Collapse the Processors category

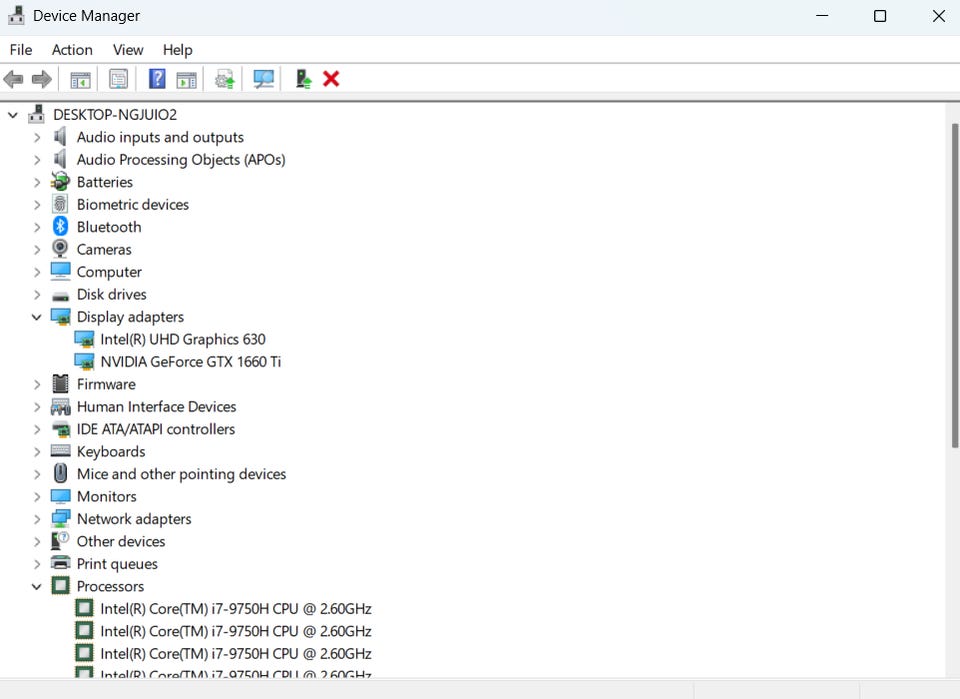pyautogui.click(x=37, y=586)
